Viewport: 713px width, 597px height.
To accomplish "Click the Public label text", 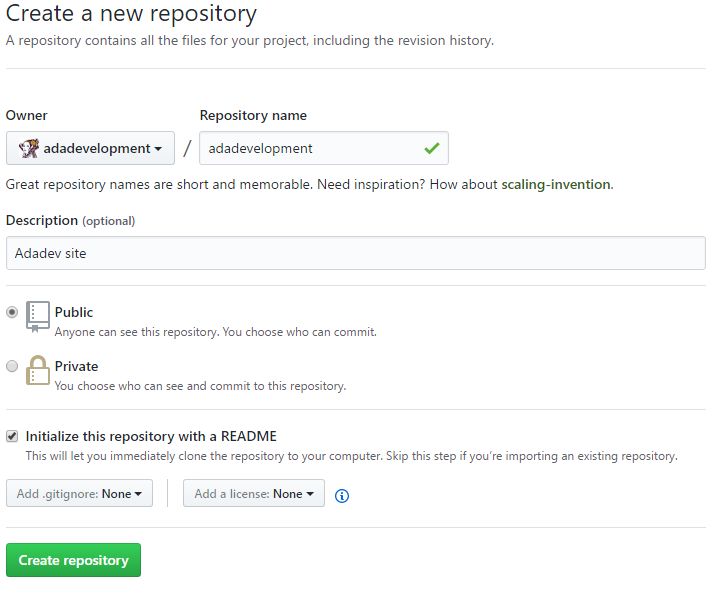I will [x=74, y=312].
